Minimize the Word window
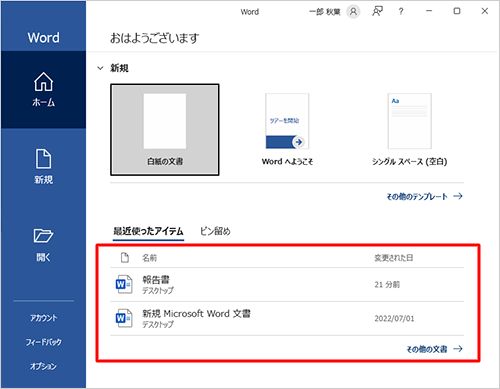Image resolution: width=500 pixels, height=389 pixels. pos(429,11)
